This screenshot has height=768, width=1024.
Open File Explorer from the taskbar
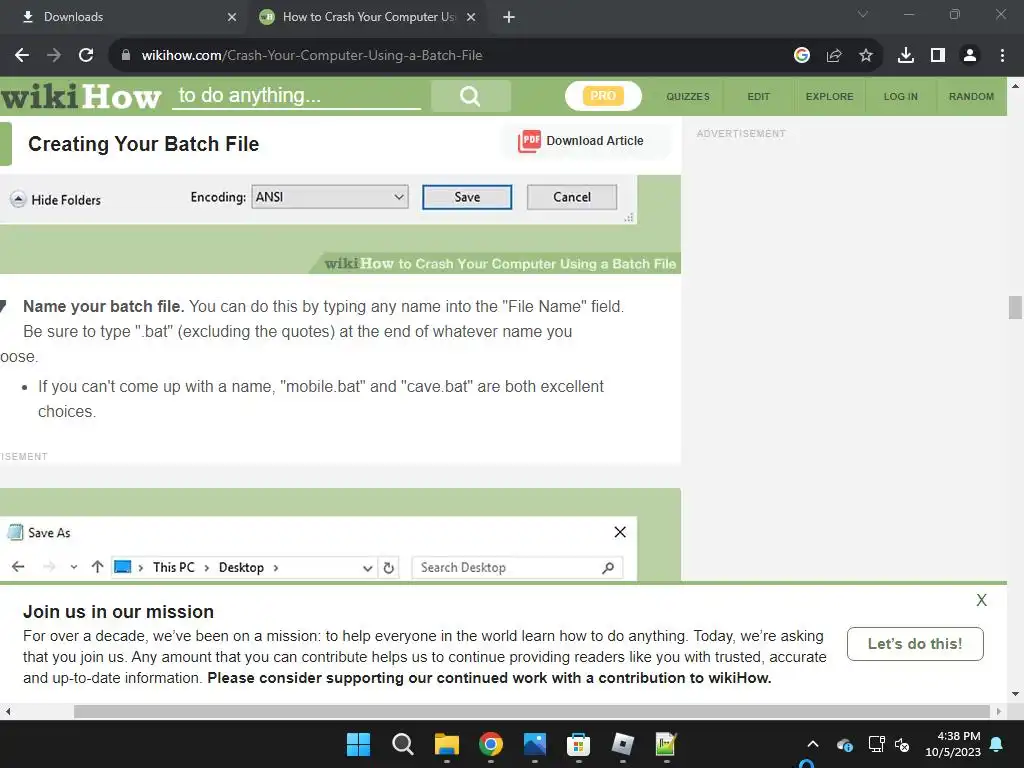(x=447, y=744)
